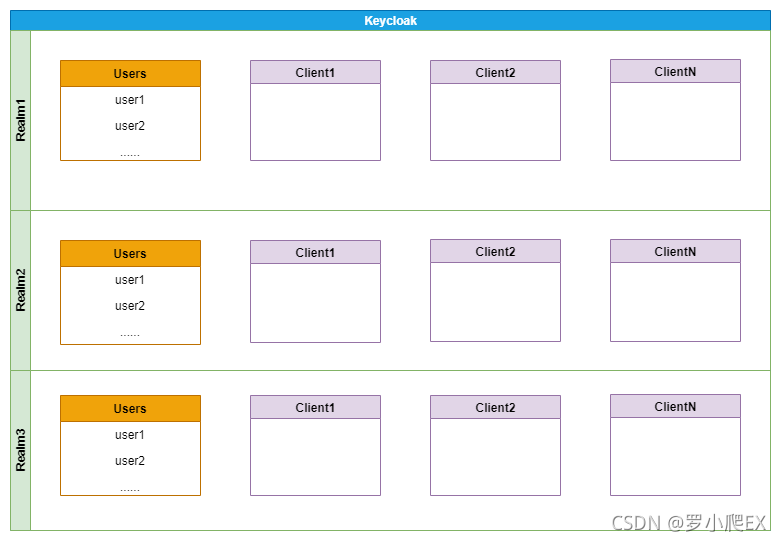Image resolution: width=781 pixels, height=541 pixels.
Task: Select the Realm1 swimlane label
Action: 20,121
